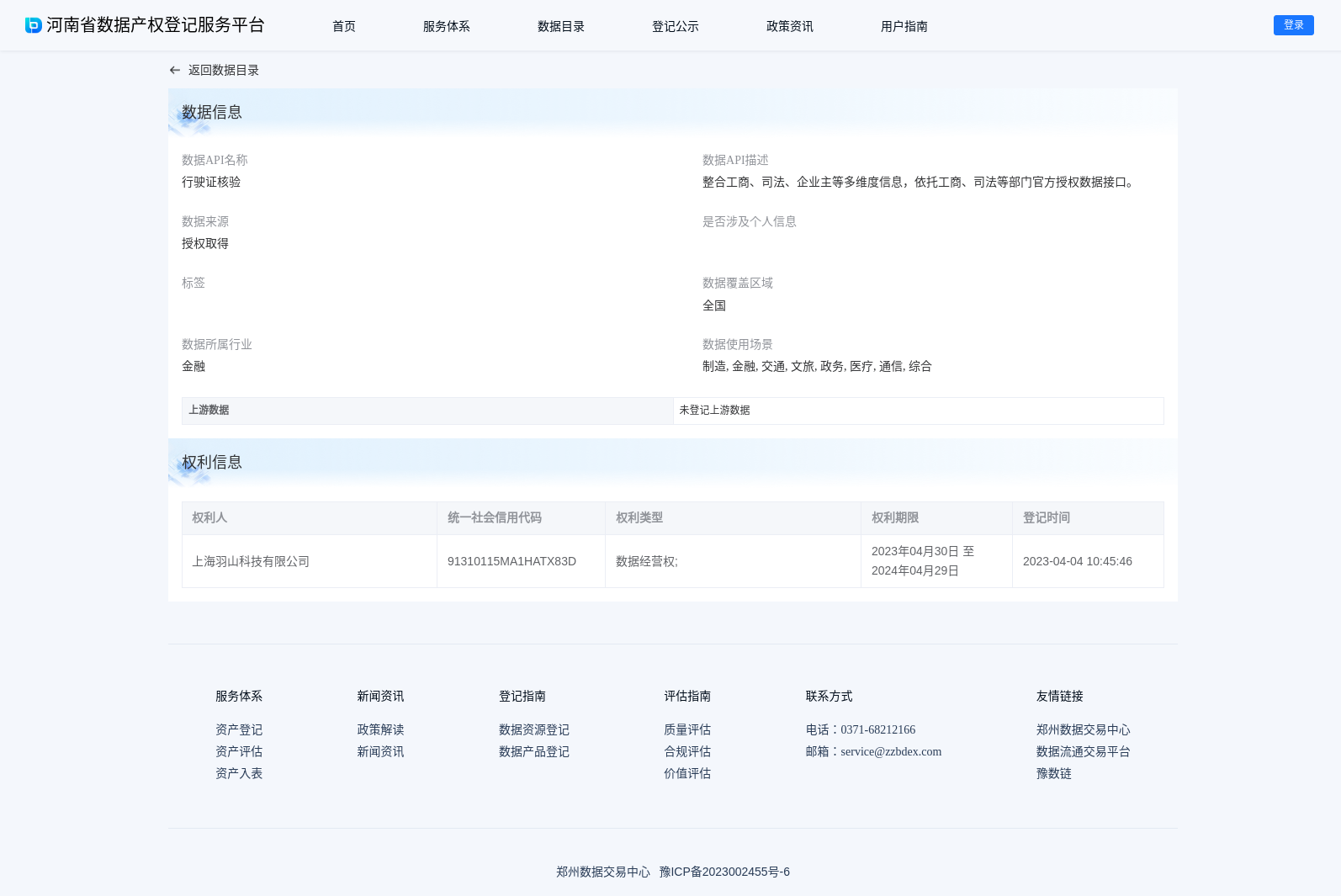The width and height of the screenshot is (1341, 896).
Task: Open 合规评估 footer link
Action: pos(687,751)
